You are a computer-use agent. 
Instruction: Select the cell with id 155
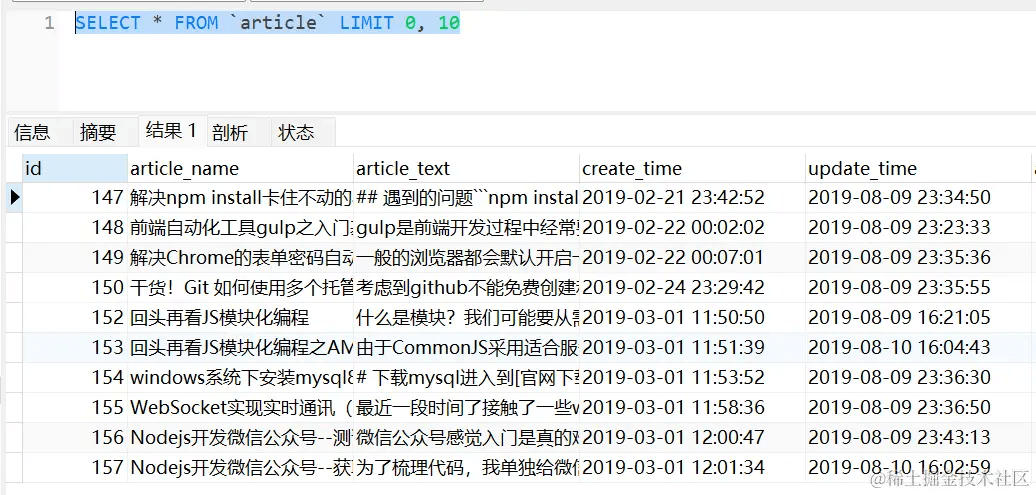[x=75, y=407]
